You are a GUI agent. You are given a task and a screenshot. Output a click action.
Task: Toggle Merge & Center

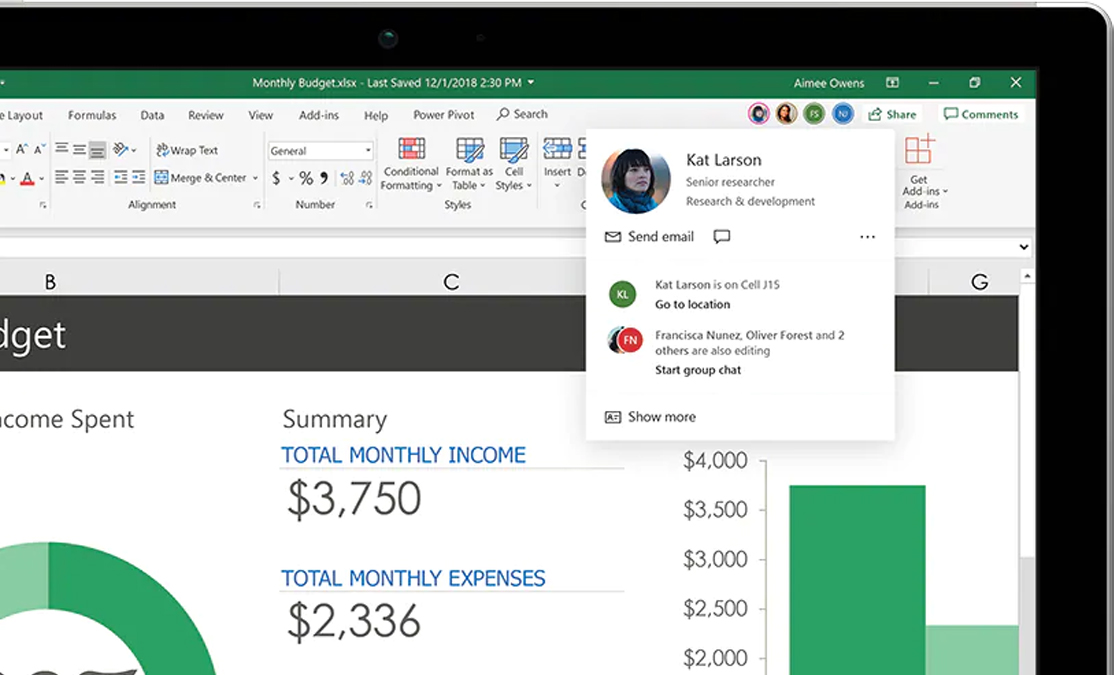200,178
